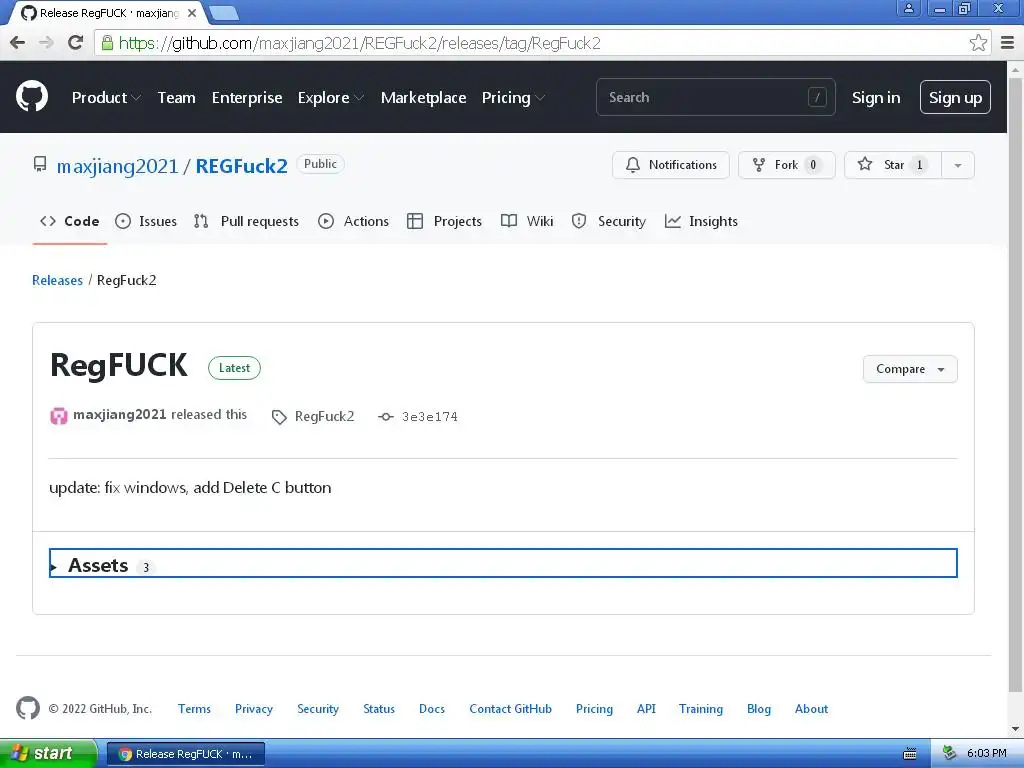Click the tag icon next to RegFuck2

[279, 417]
